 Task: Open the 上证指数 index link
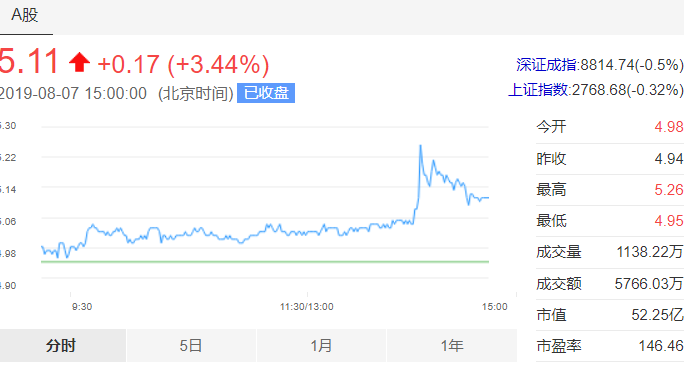(x=538, y=90)
